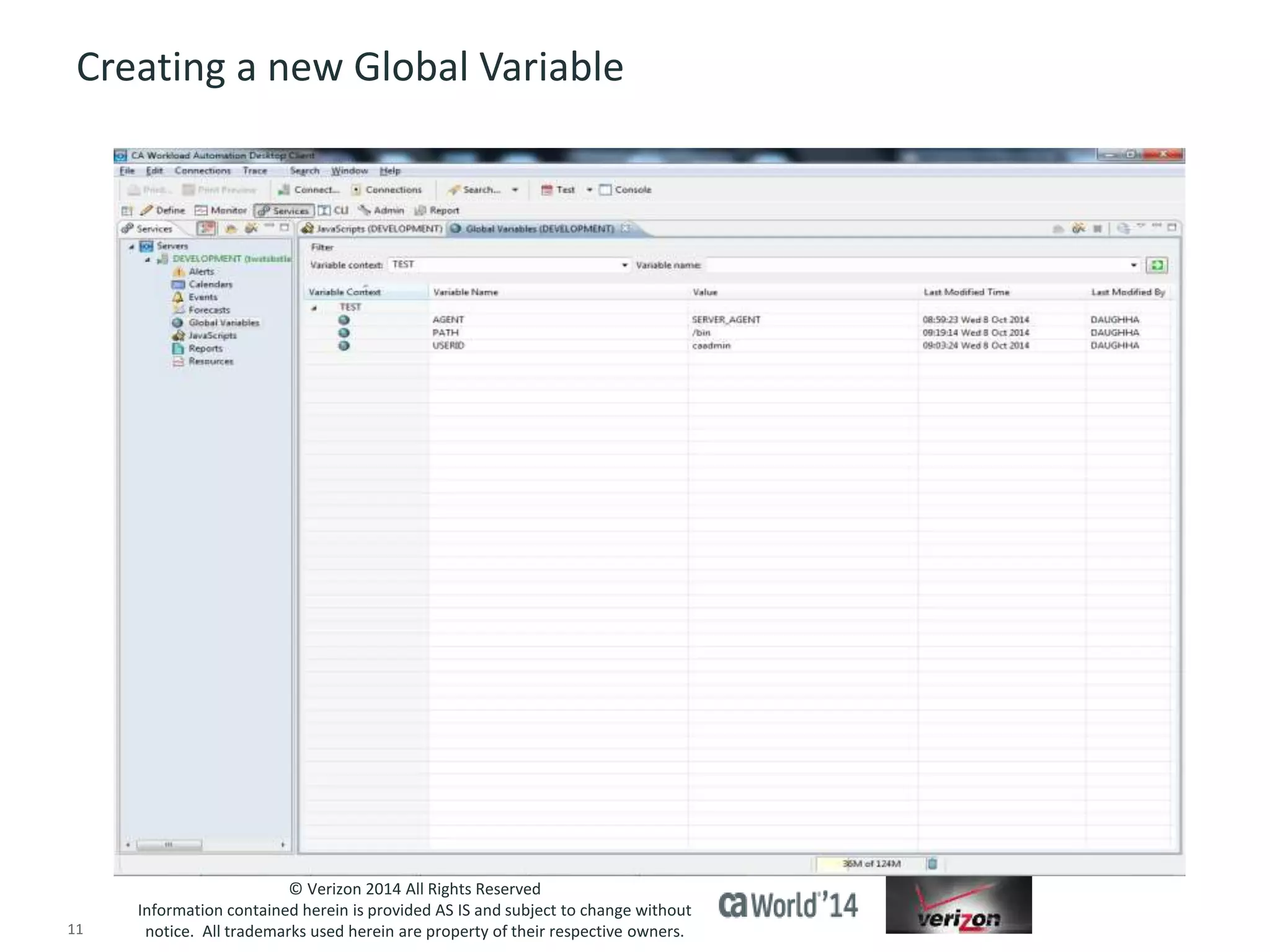1270x952 pixels.
Task: Open the Variable name dropdown arrow
Action: pyautogui.click(x=1134, y=265)
